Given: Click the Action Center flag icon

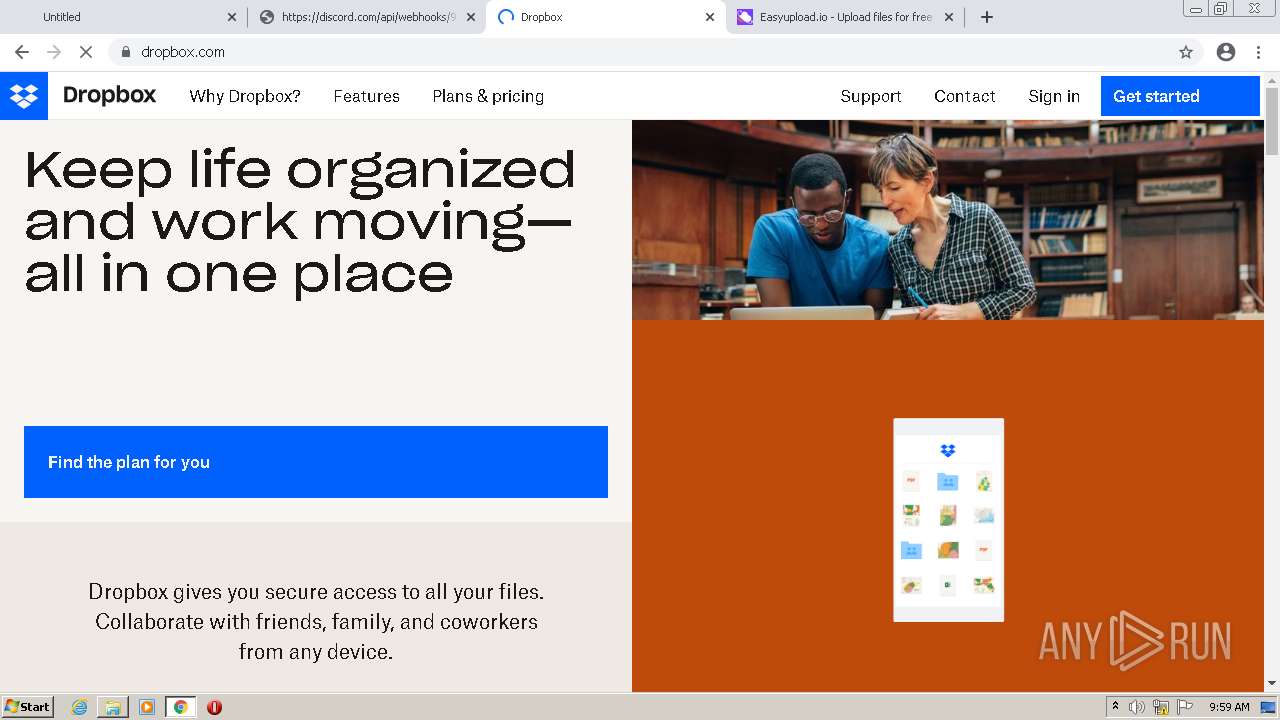Looking at the screenshot, I should (x=1185, y=707).
